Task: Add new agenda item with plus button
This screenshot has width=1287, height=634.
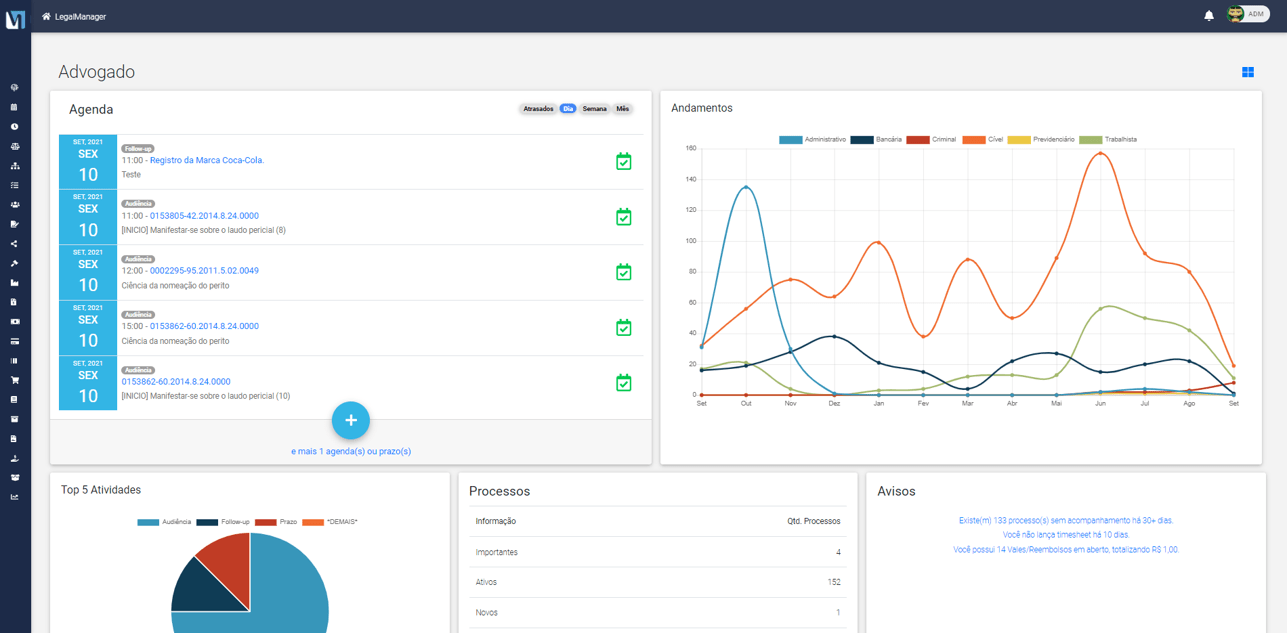Action: click(351, 421)
